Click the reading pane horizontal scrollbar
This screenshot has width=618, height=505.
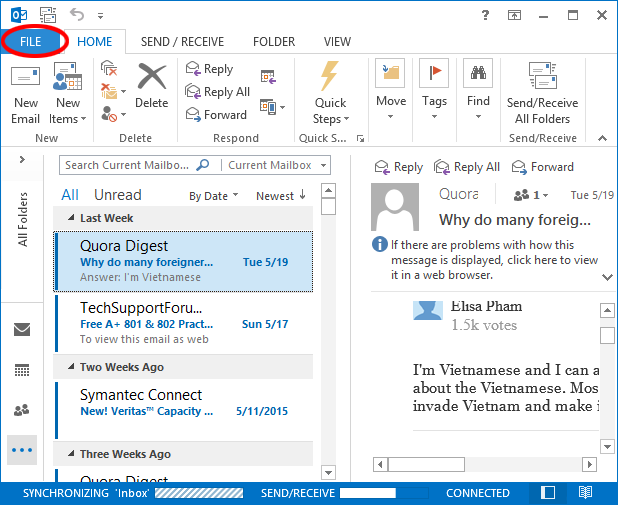[480, 464]
